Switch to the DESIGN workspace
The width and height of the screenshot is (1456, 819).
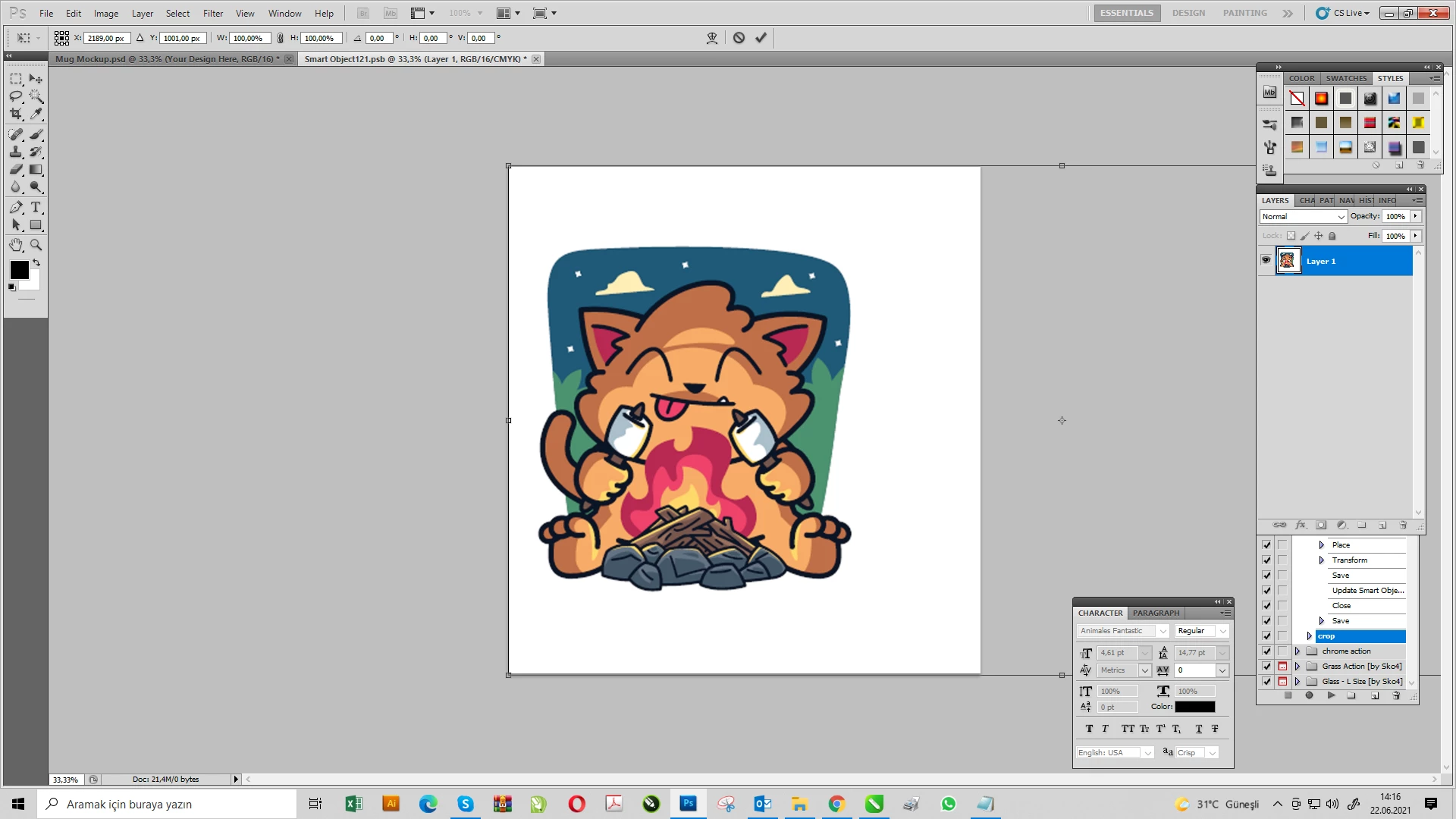point(1188,13)
